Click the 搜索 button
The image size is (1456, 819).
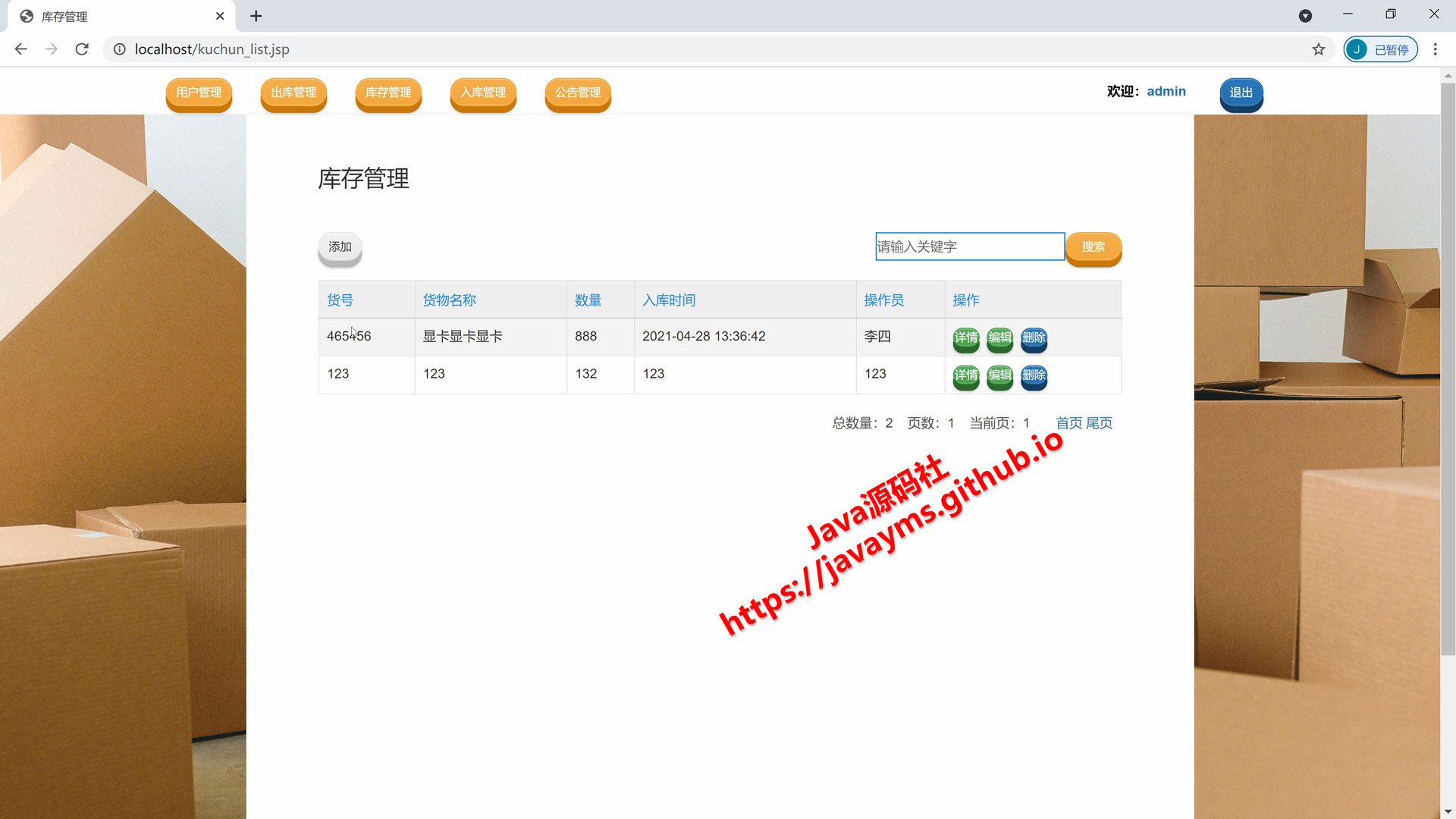coord(1094,248)
